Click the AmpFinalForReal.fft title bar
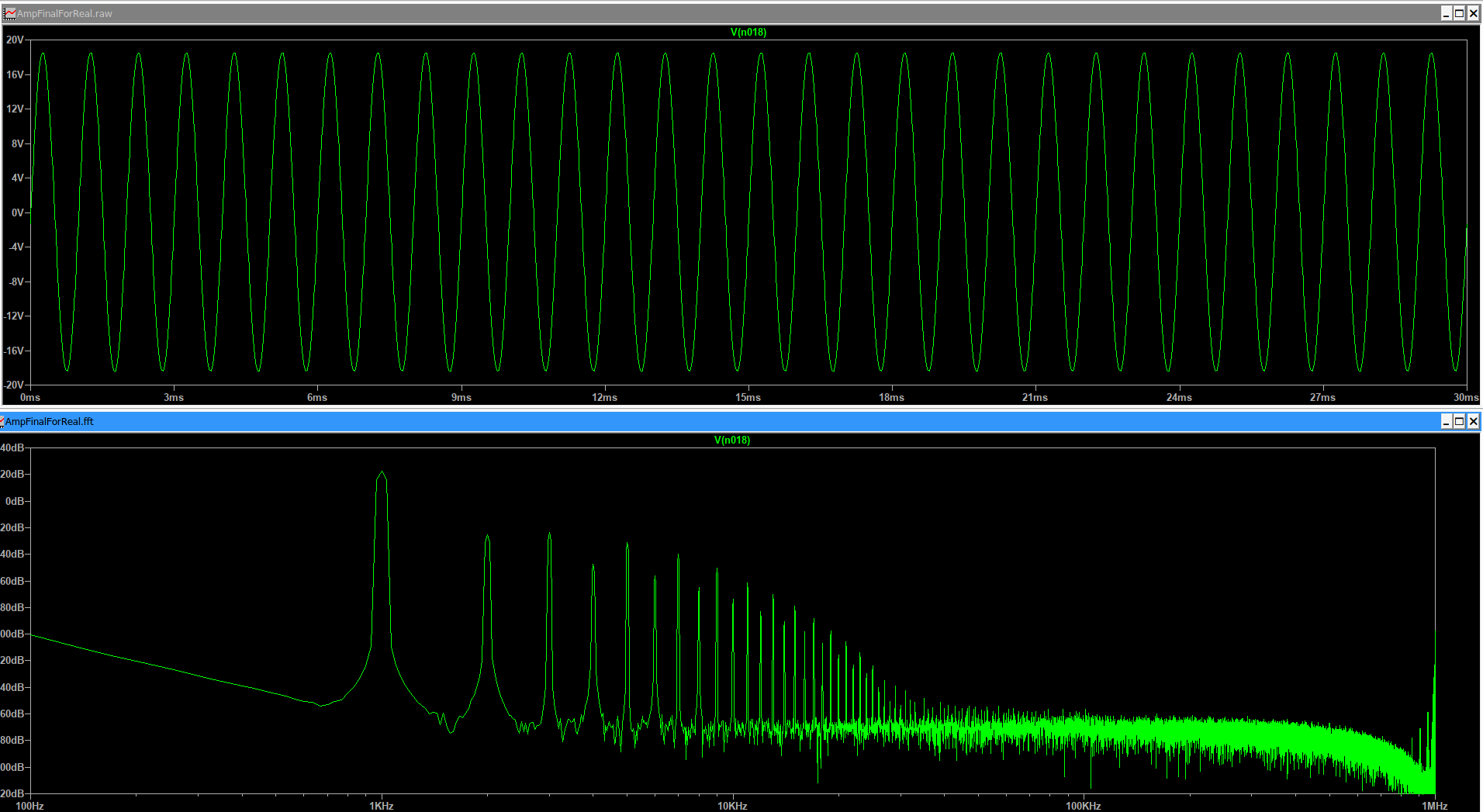The height and width of the screenshot is (812, 1483). 698,421
